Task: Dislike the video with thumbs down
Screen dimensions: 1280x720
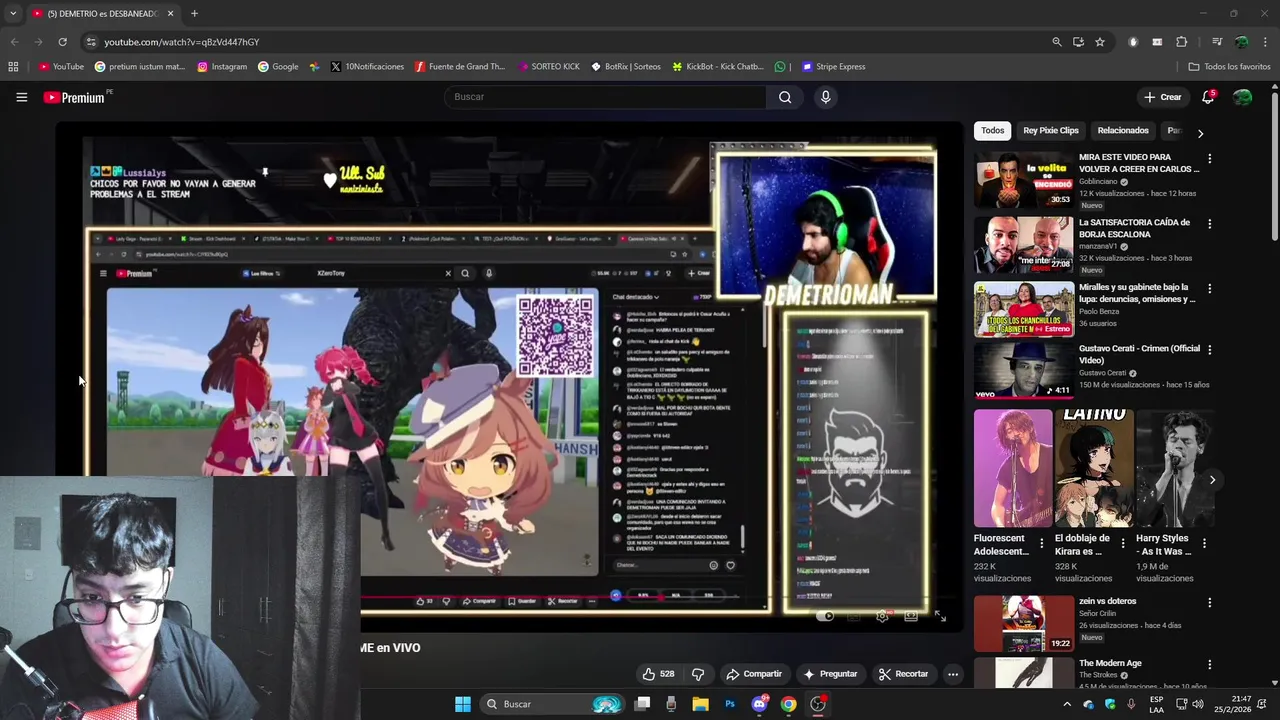Action: (x=698, y=674)
